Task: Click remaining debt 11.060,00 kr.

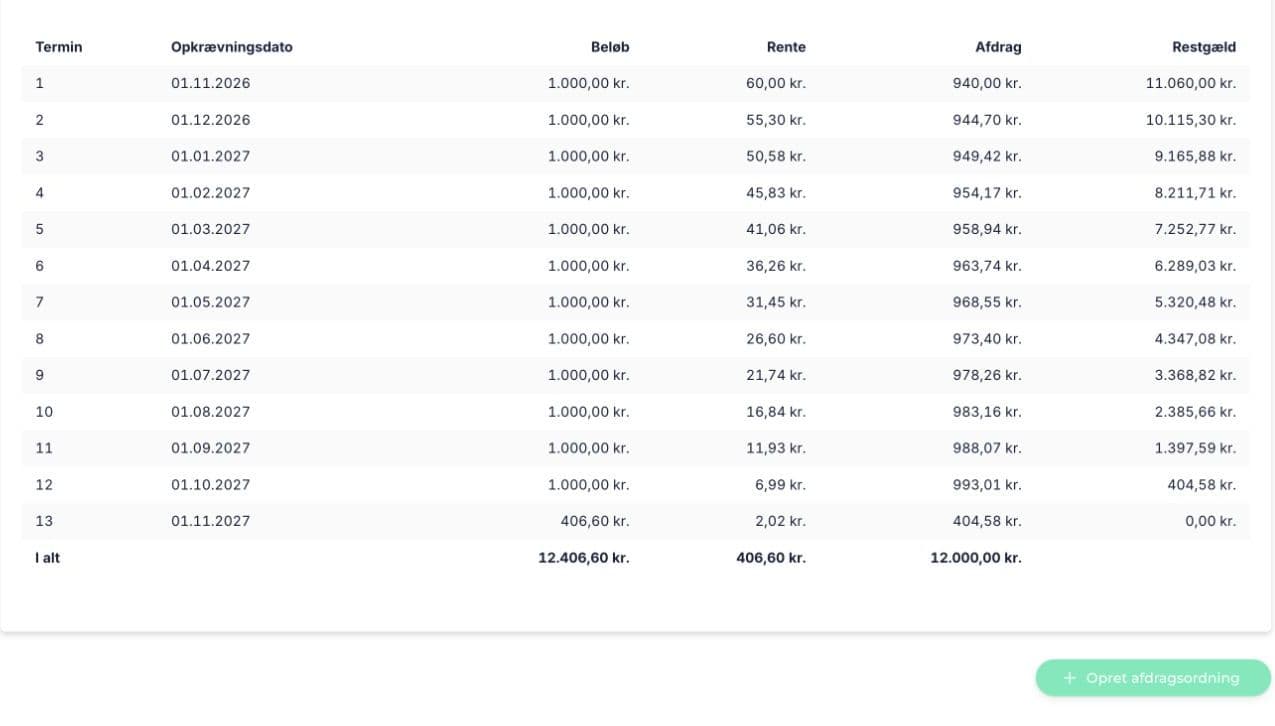Action: tap(1191, 83)
